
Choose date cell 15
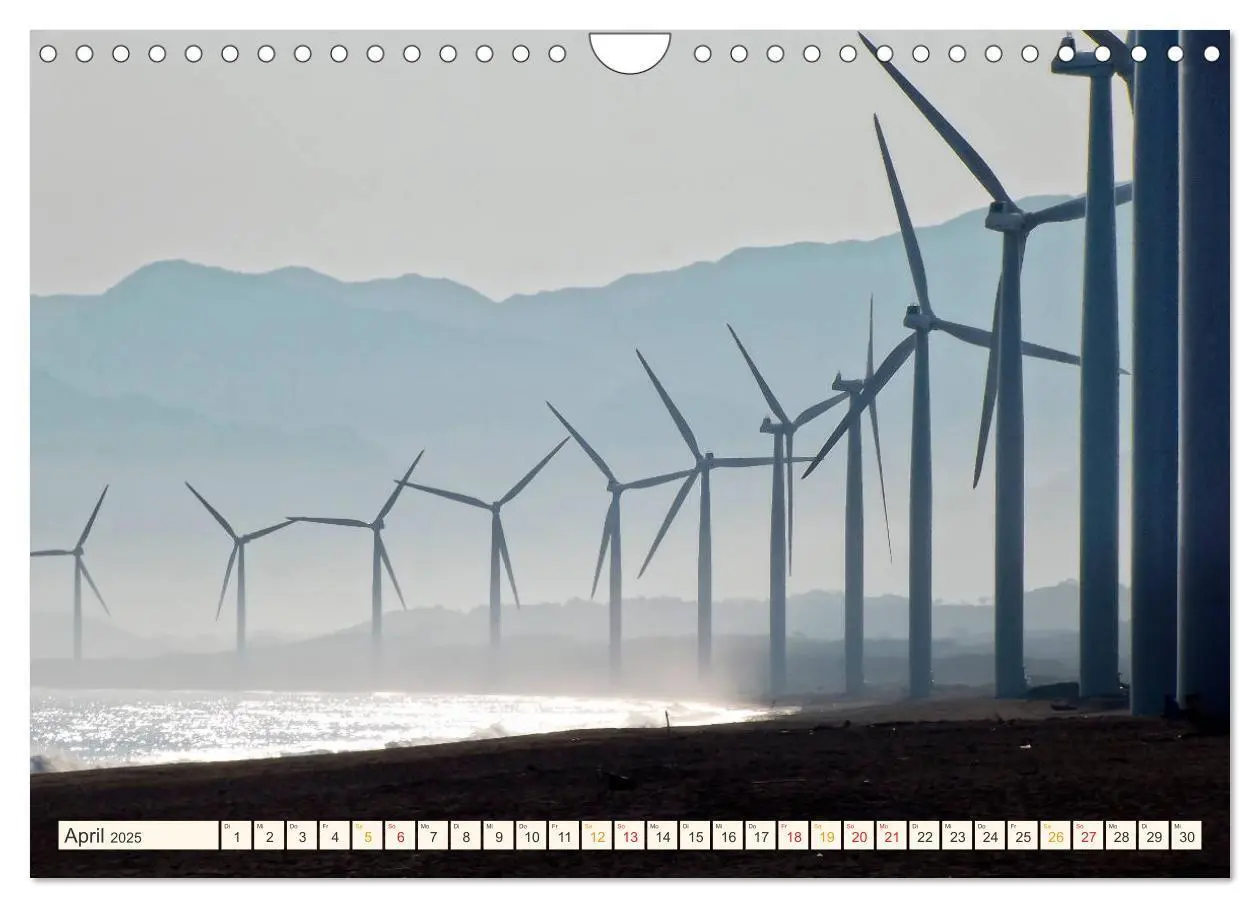695,836
